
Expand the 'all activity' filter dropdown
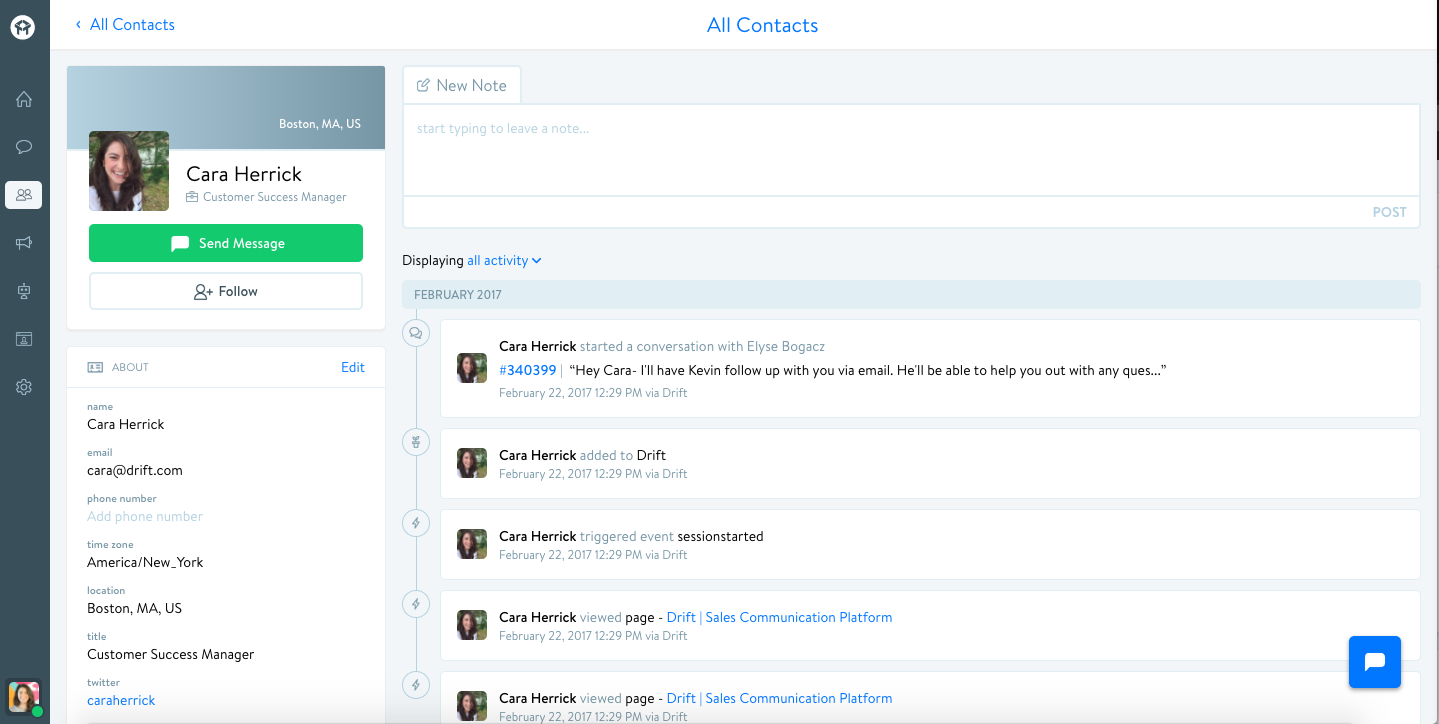coord(504,261)
